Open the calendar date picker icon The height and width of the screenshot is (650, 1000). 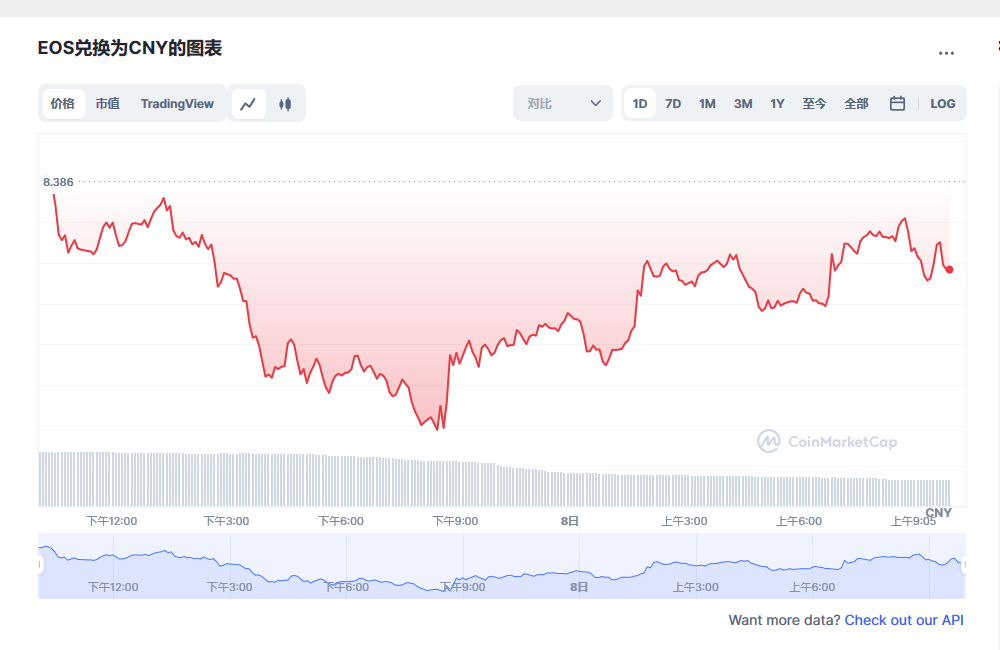[x=897, y=103]
